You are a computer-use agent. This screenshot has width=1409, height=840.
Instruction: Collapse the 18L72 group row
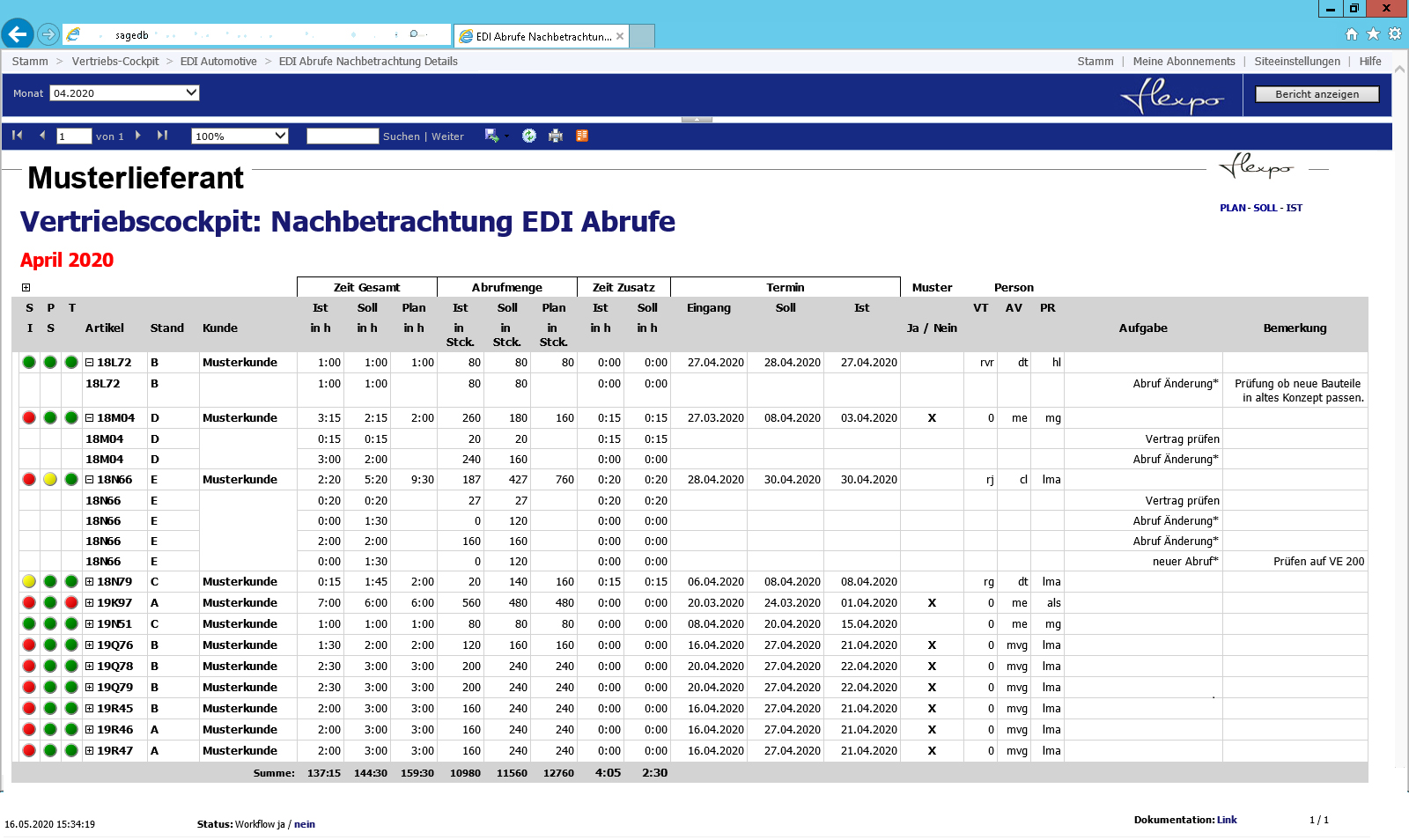[x=89, y=362]
